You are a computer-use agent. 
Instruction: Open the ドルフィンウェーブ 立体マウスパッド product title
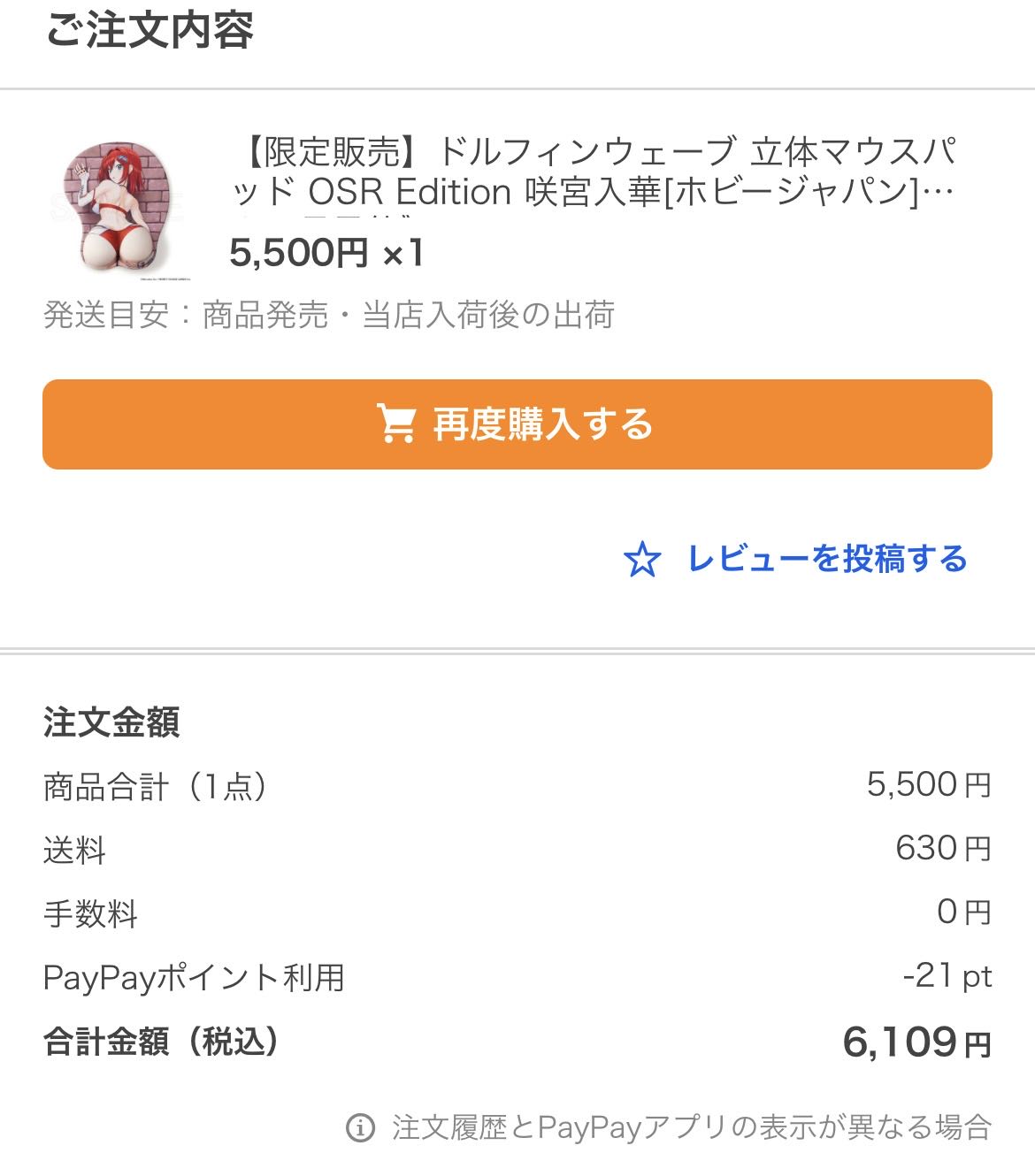pos(594,172)
